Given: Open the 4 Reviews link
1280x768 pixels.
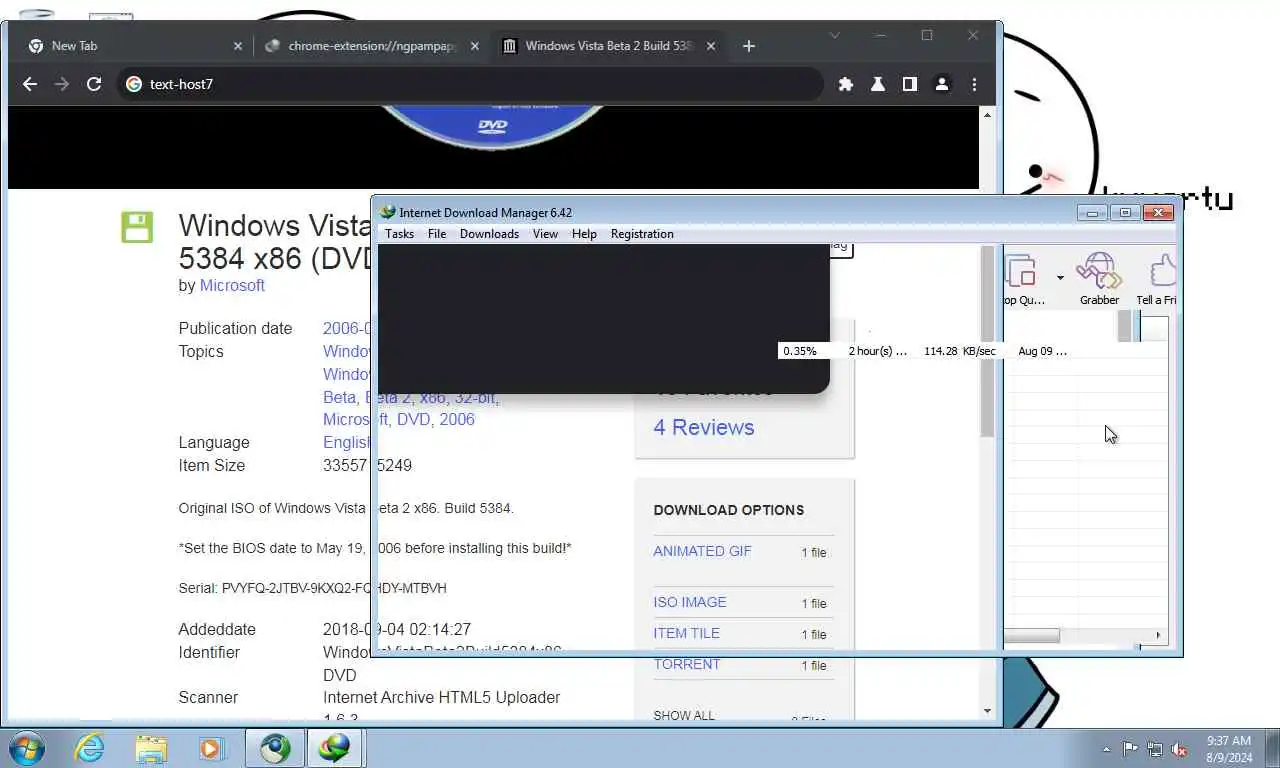Looking at the screenshot, I should tap(704, 428).
